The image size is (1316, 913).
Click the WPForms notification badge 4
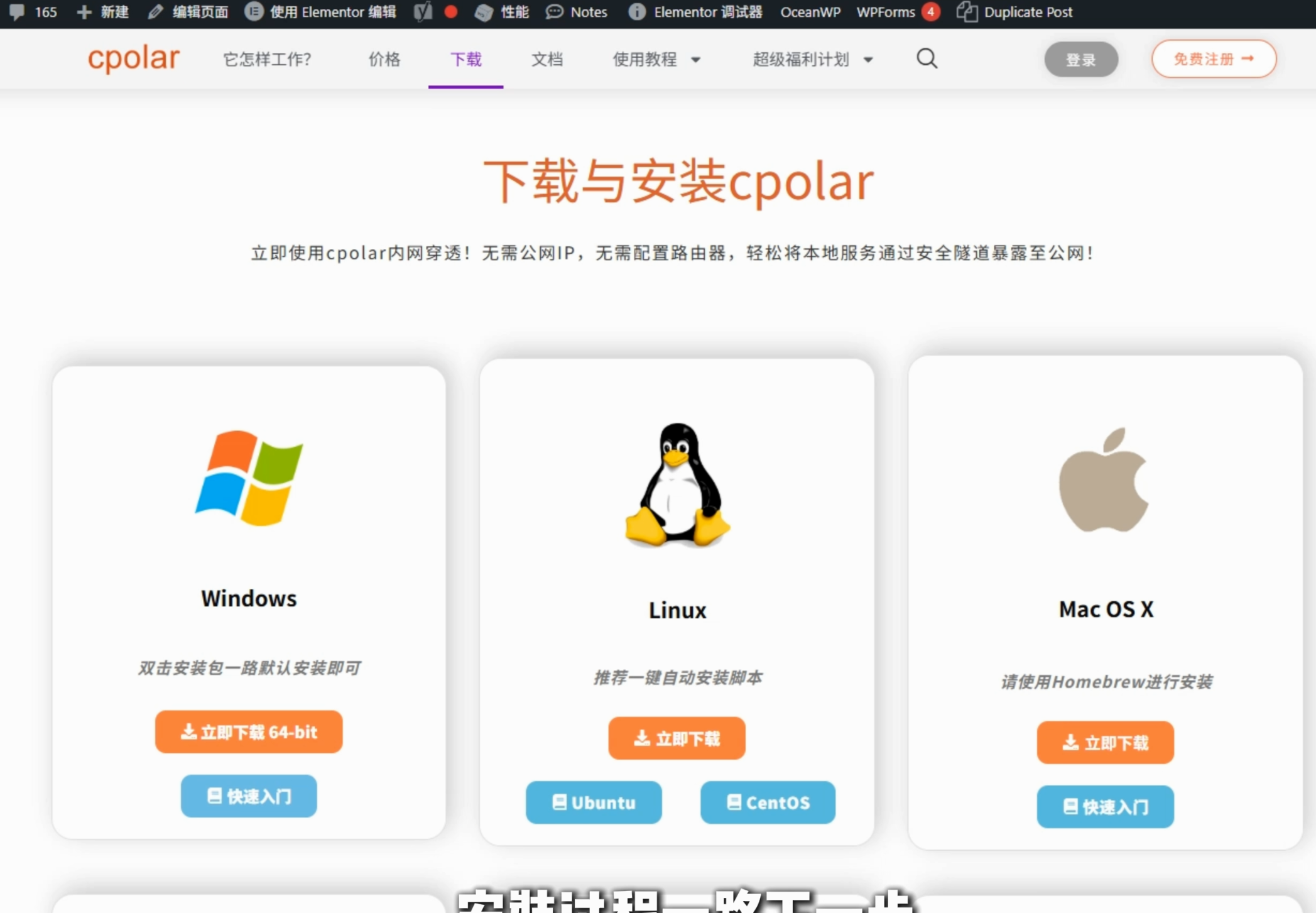pos(930,11)
